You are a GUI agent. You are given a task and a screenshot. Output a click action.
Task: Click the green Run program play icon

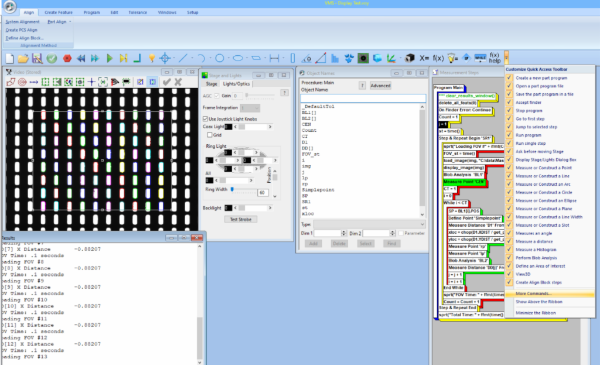pyautogui.click(x=109, y=58)
